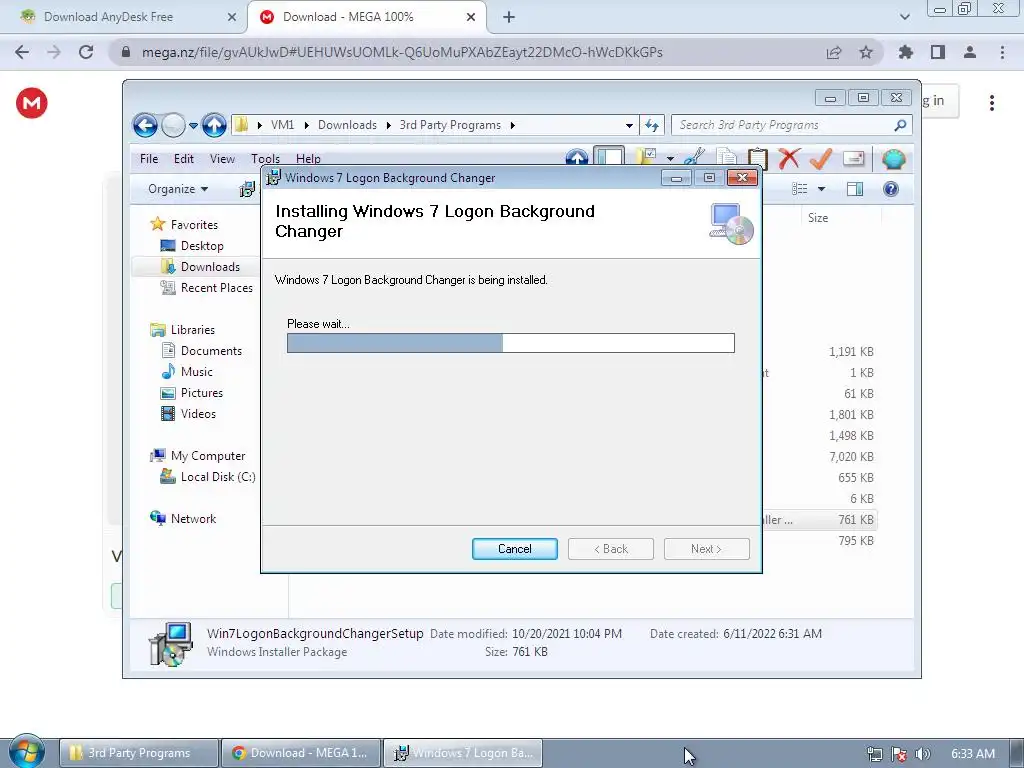Click VM1 in the address breadcrumb

tap(283, 125)
